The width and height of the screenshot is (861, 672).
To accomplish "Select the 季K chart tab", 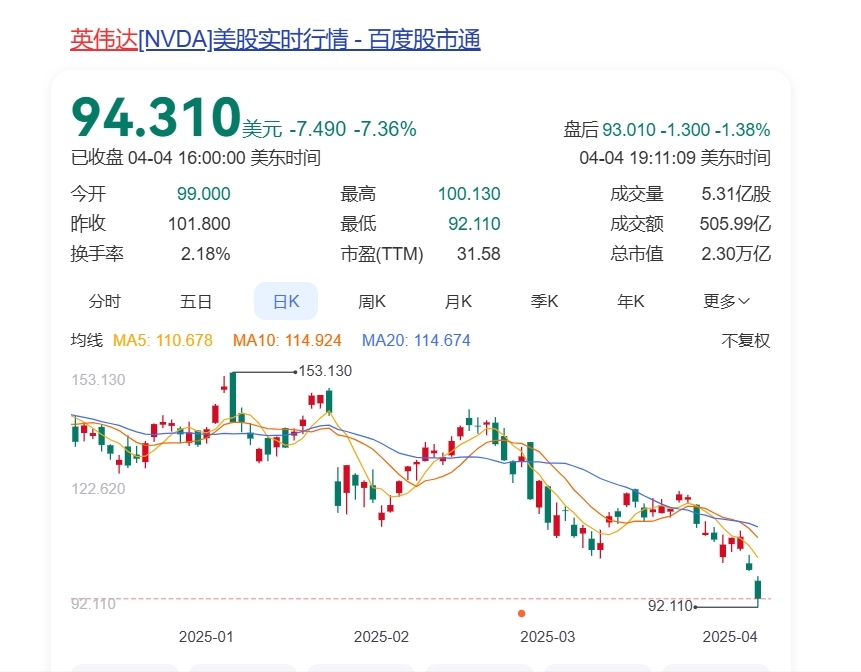I will coord(544,301).
